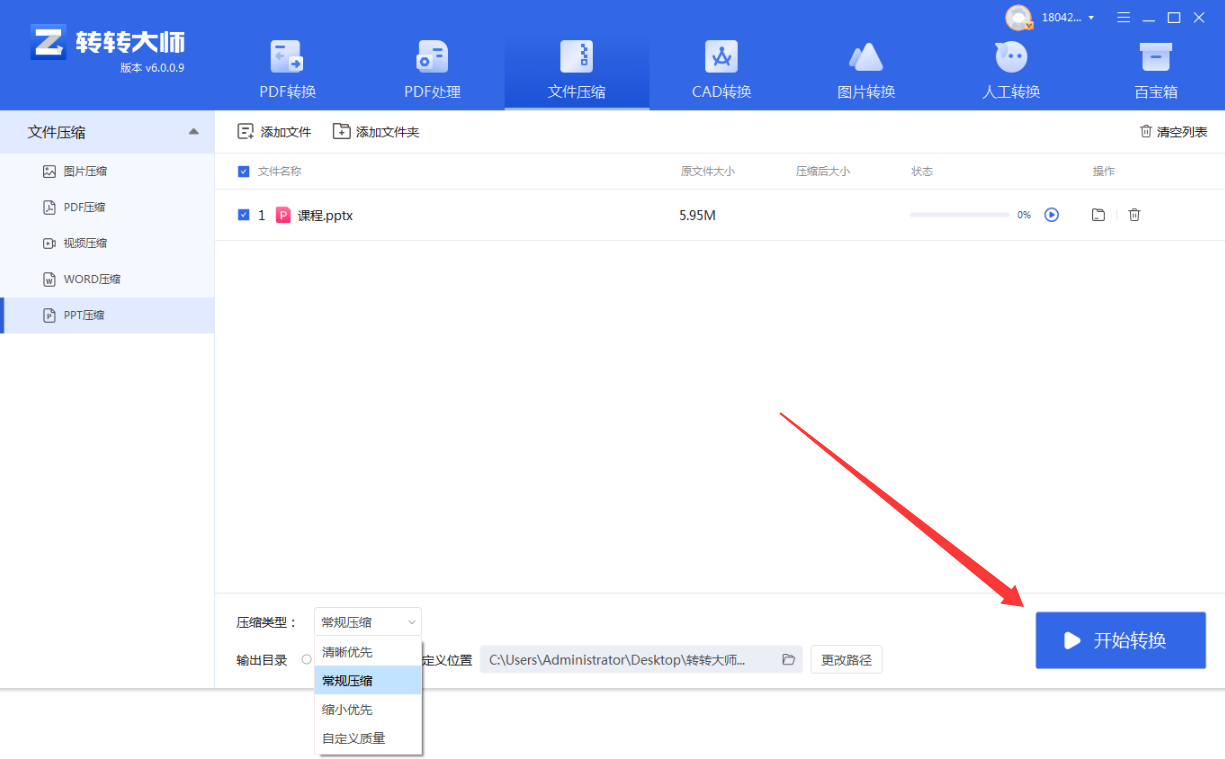1225x759 pixels.
Task: Click the user avatar icon
Action: tap(1018, 17)
